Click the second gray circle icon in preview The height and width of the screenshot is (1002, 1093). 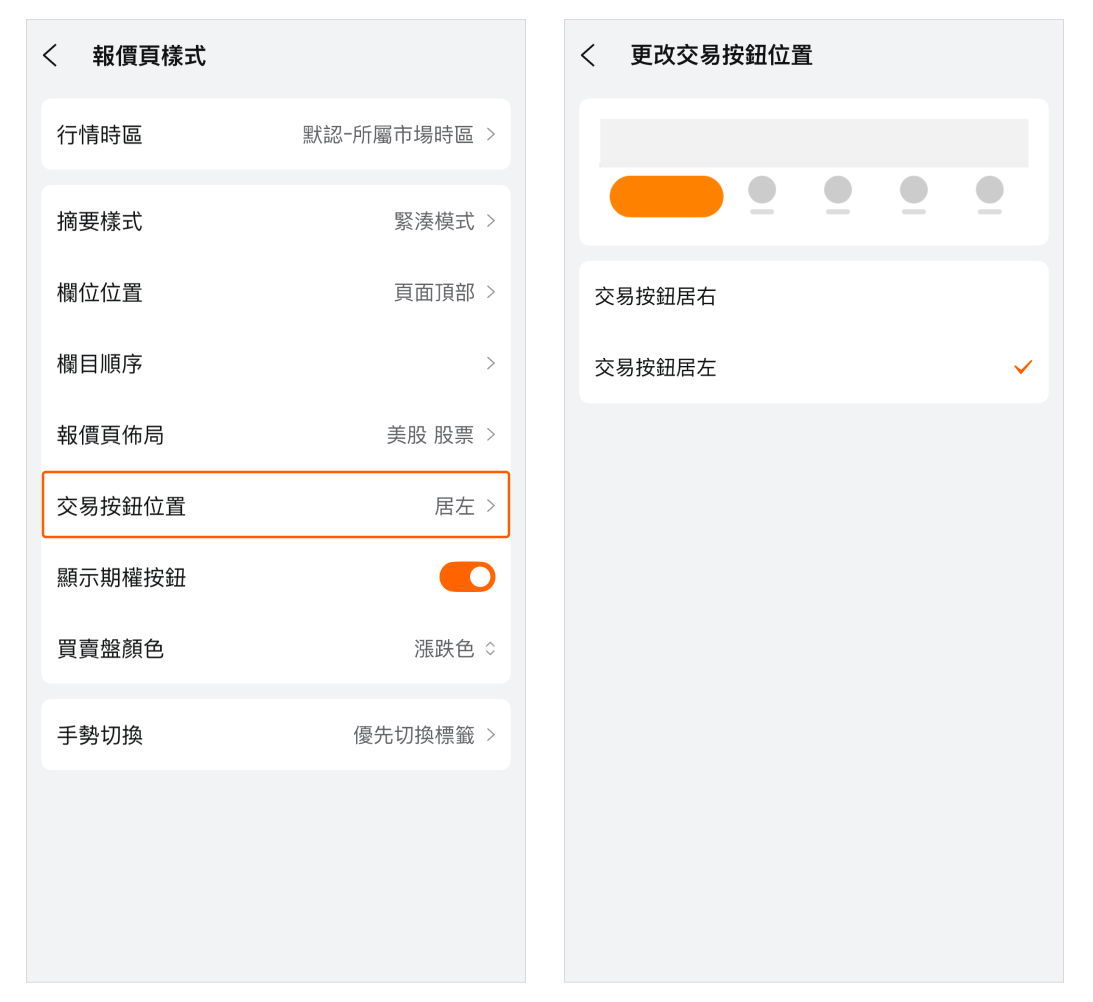(x=838, y=190)
